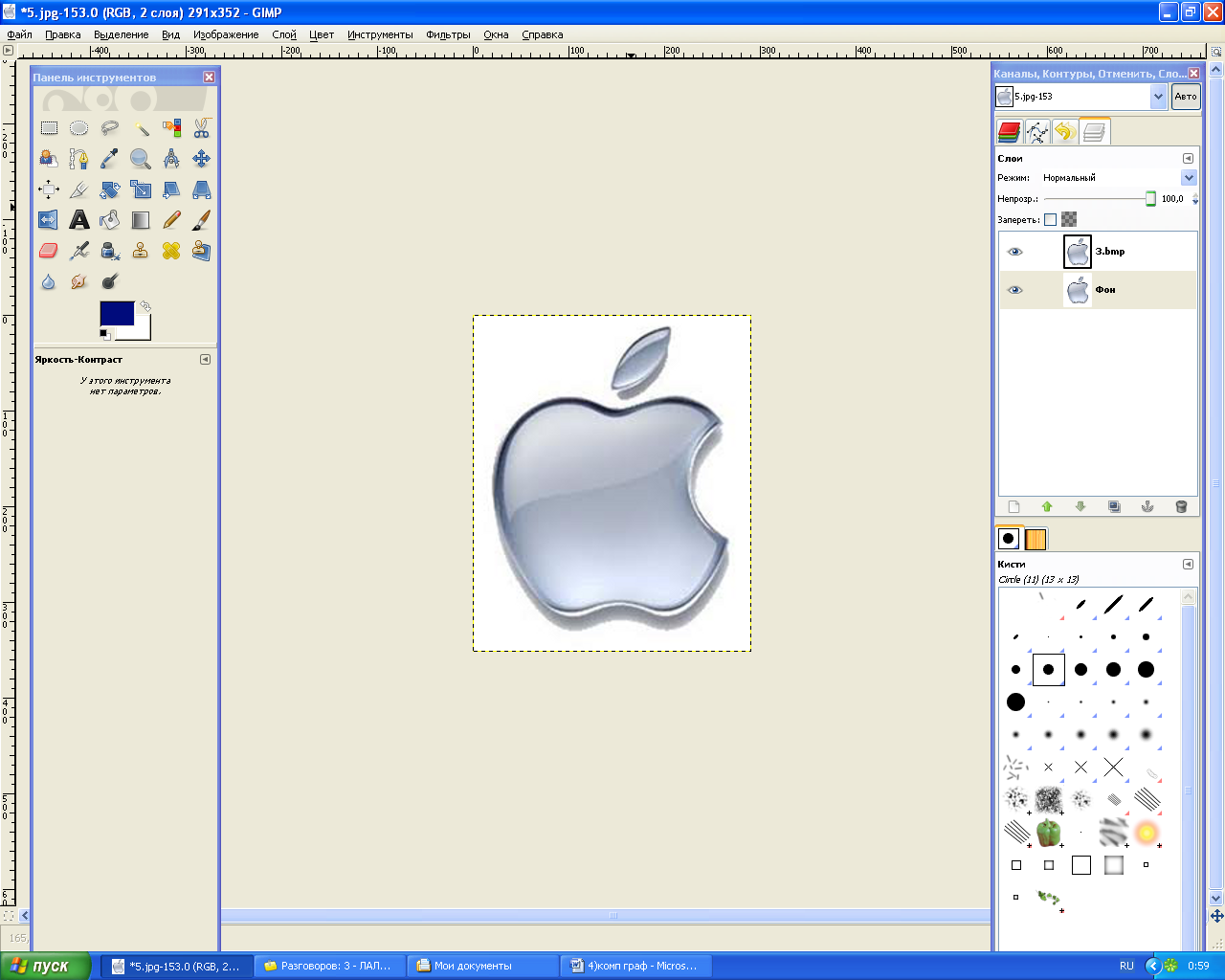Pick the Heal bandage tool
Viewport: 1225px width, 980px height.
(171, 251)
